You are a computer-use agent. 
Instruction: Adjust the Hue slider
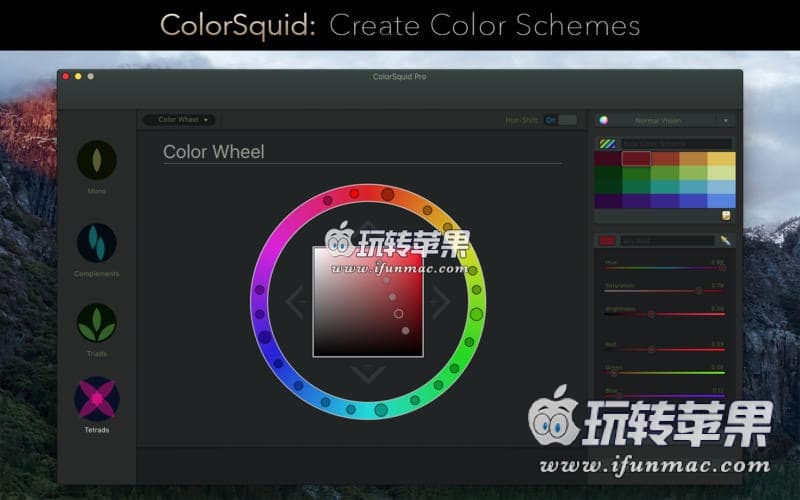(665, 268)
